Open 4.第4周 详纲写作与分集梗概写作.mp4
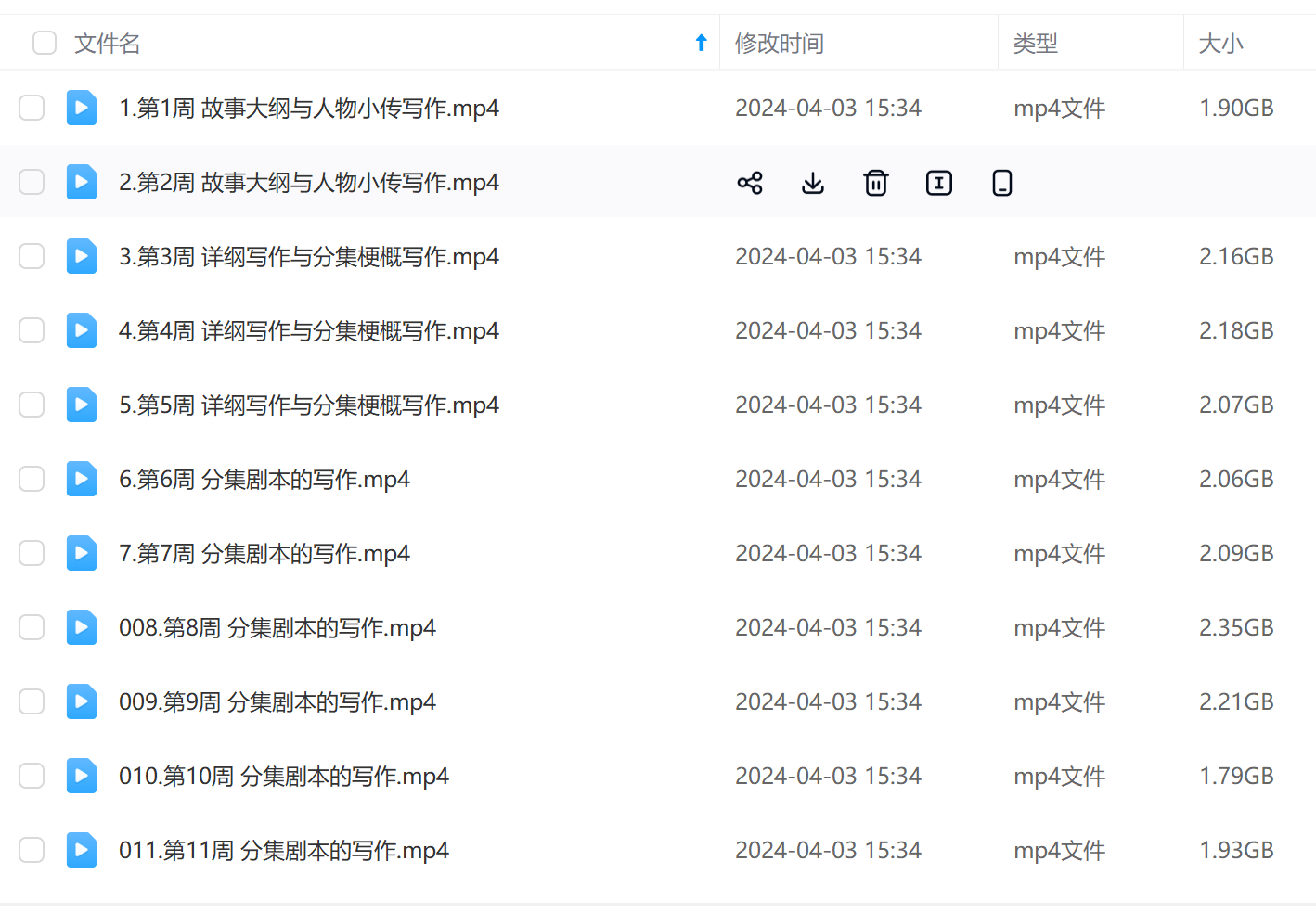 tap(309, 331)
